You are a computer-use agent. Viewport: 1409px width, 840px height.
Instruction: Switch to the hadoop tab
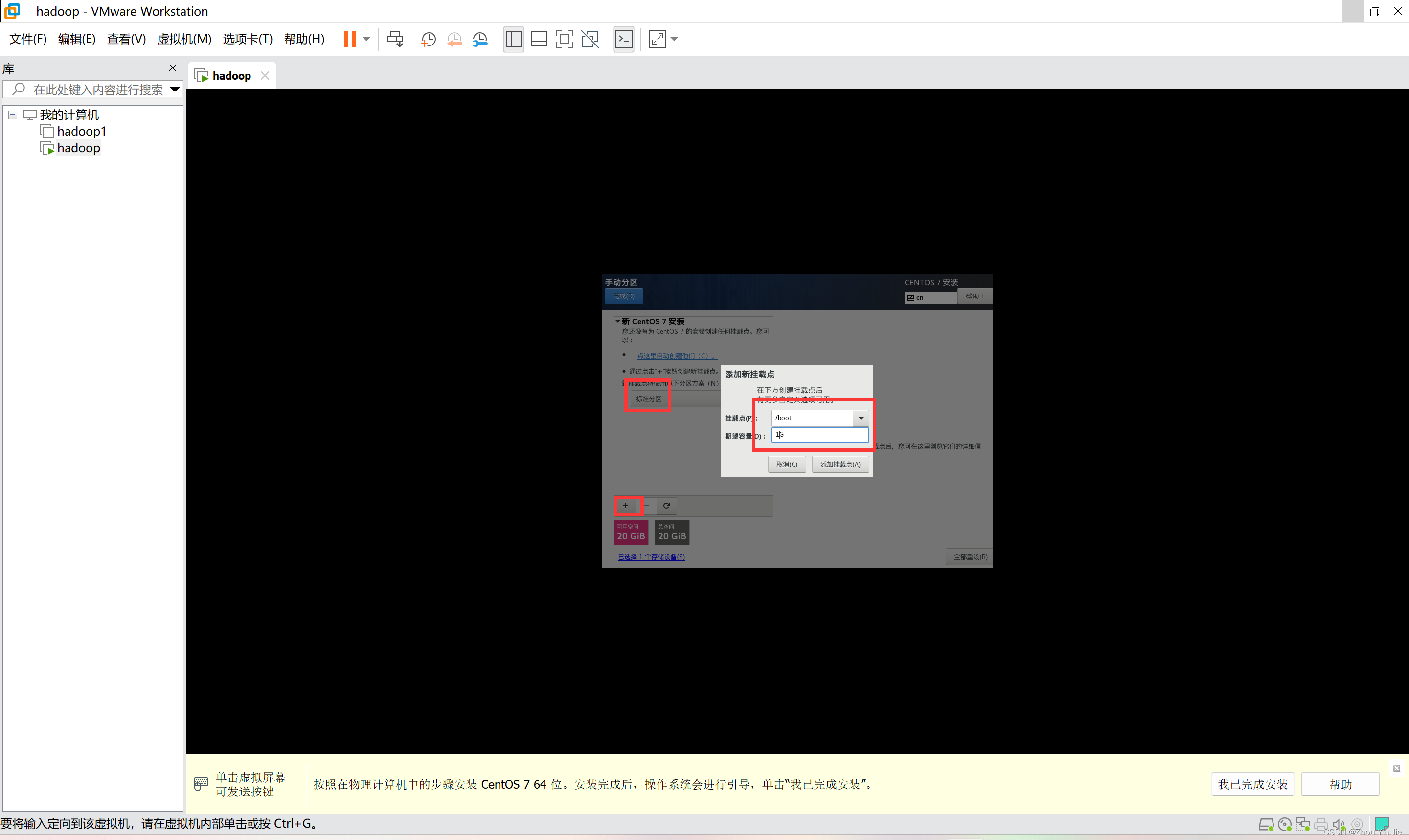coord(231,76)
